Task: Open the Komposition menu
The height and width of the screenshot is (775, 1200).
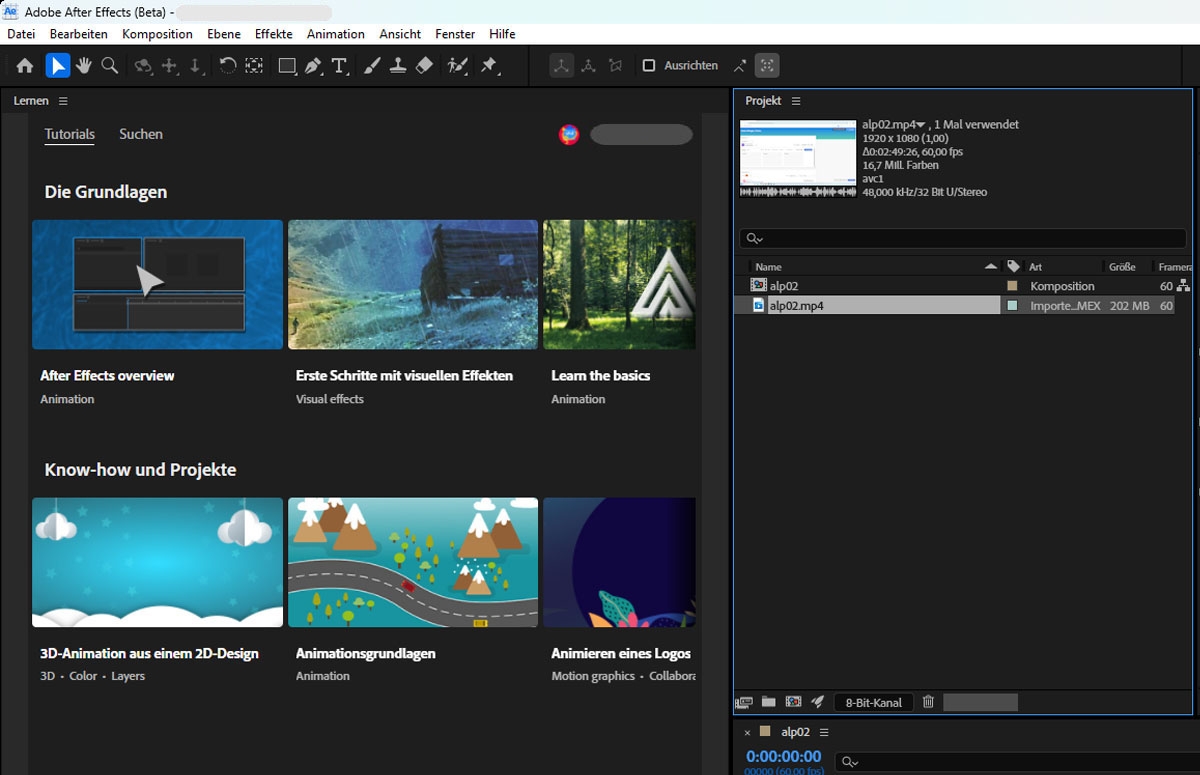Action: coord(157,34)
